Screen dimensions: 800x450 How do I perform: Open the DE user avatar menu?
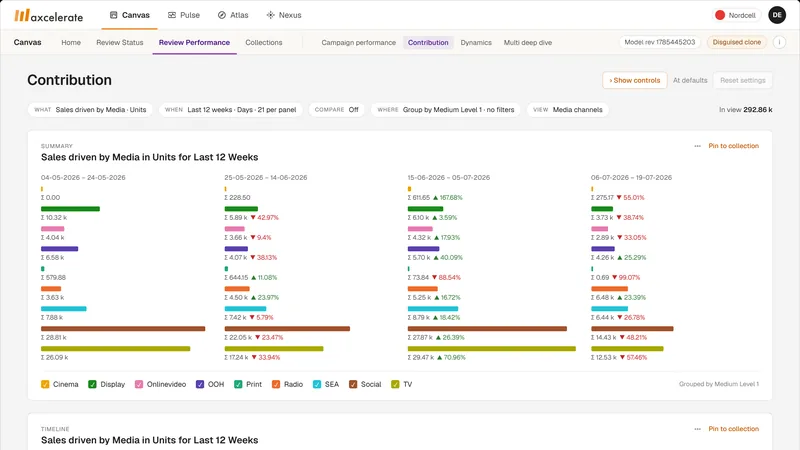(x=777, y=15)
